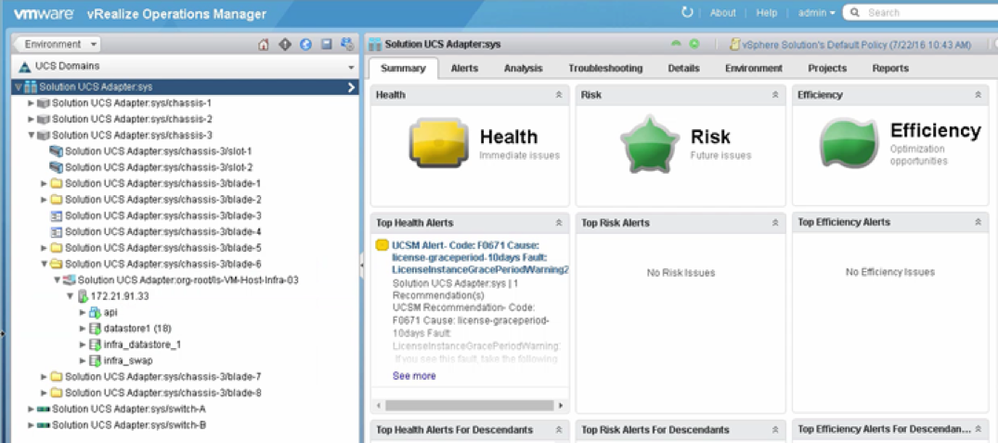Click the infra_datastore_1 datastore icon
Viewport: 998px width, 443px height.
tap(95, 344)
